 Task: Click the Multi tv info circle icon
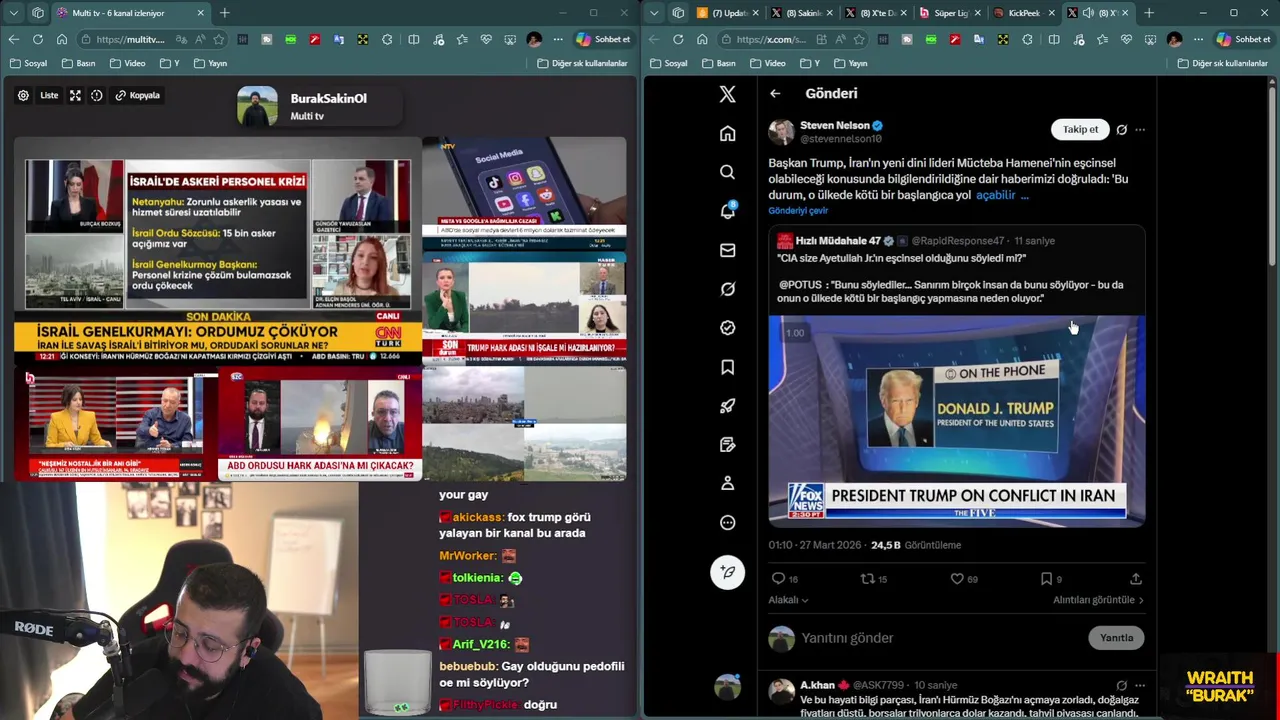pos(96,95)
